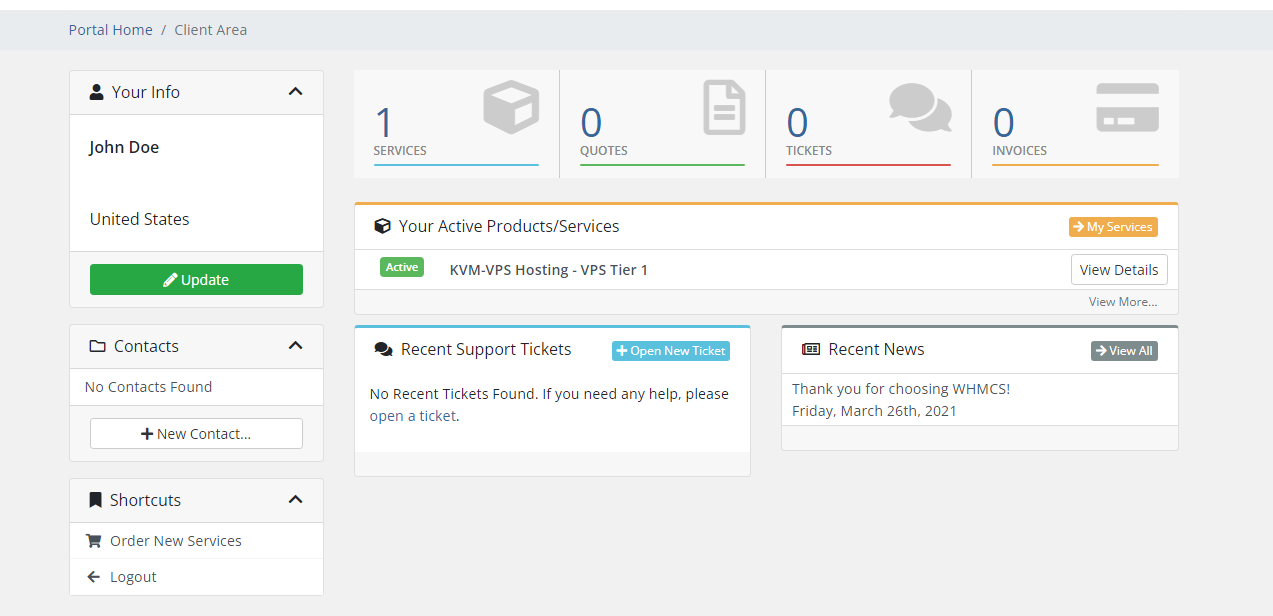This screenshot has height=616, width=1273.
Task: Click the Client Area breadcrumb
Action: point(211,30)
